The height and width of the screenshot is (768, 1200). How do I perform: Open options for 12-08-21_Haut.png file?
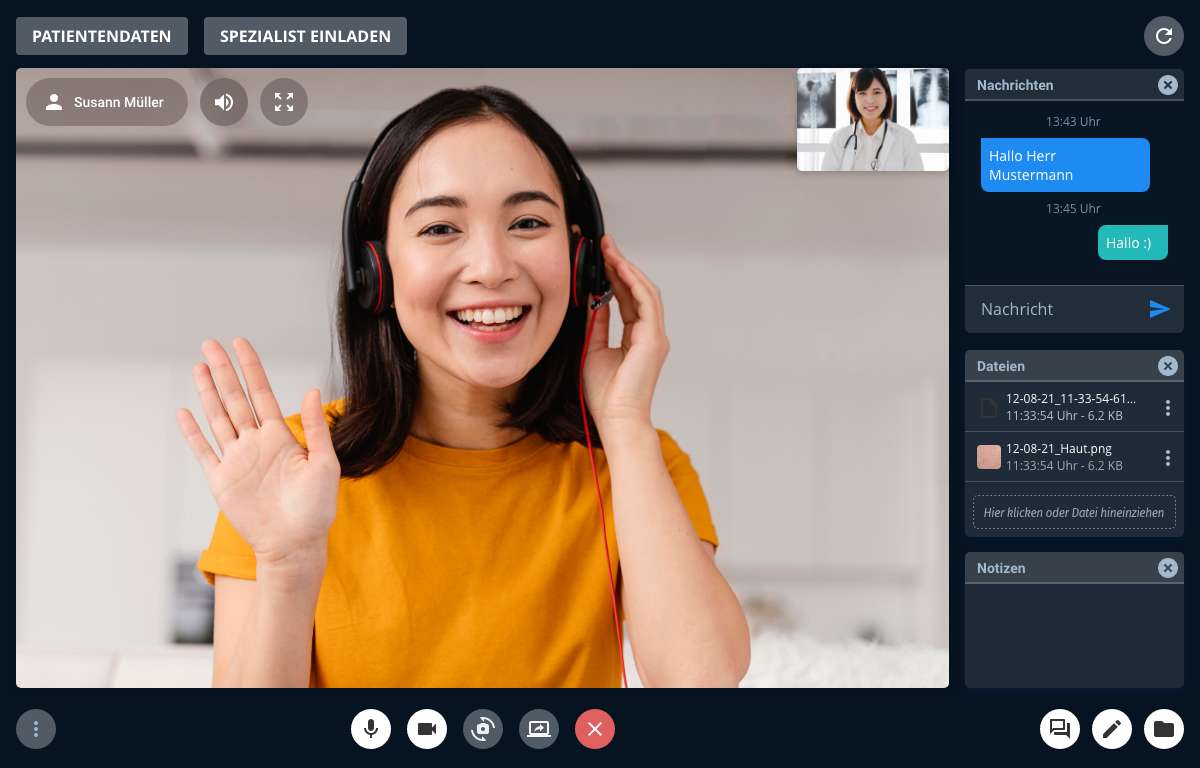1167,458
